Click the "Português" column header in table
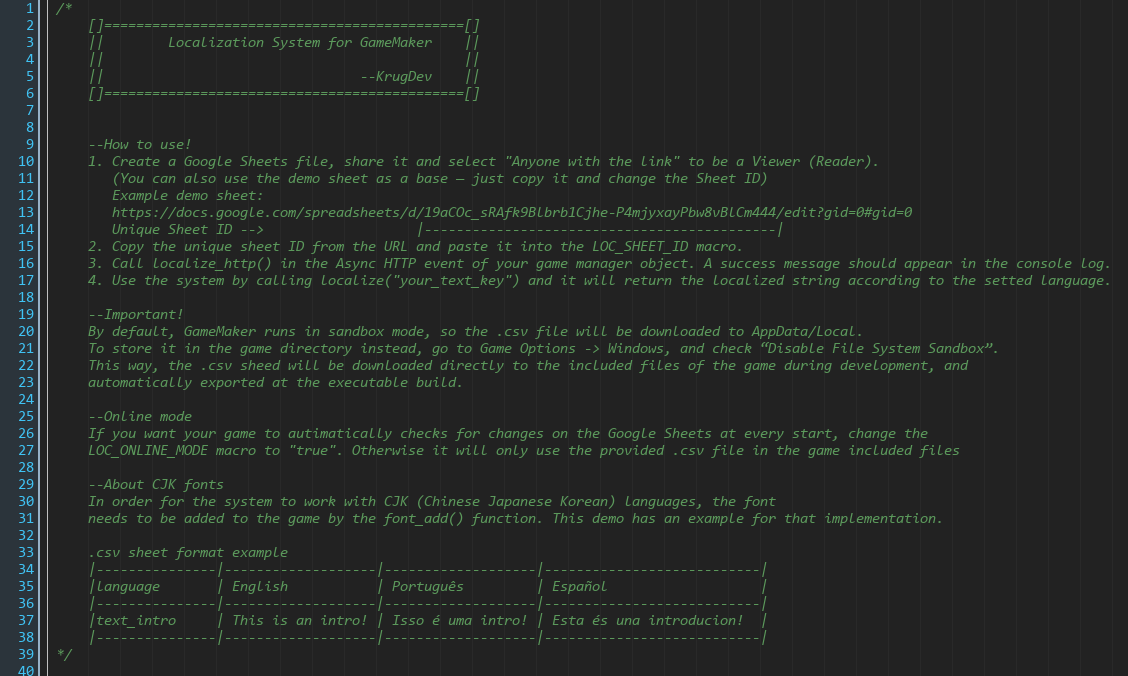The width and height of the screenshot is (1128, 676). coord(427,587)
